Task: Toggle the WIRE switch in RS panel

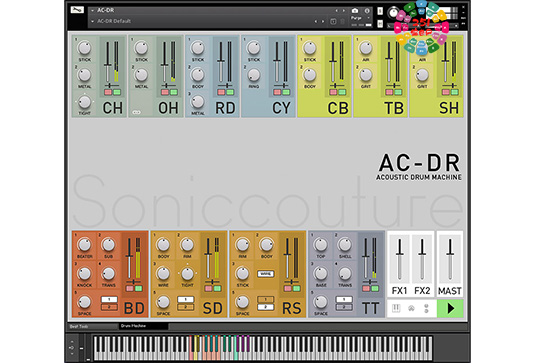Action: coord(265,274)
